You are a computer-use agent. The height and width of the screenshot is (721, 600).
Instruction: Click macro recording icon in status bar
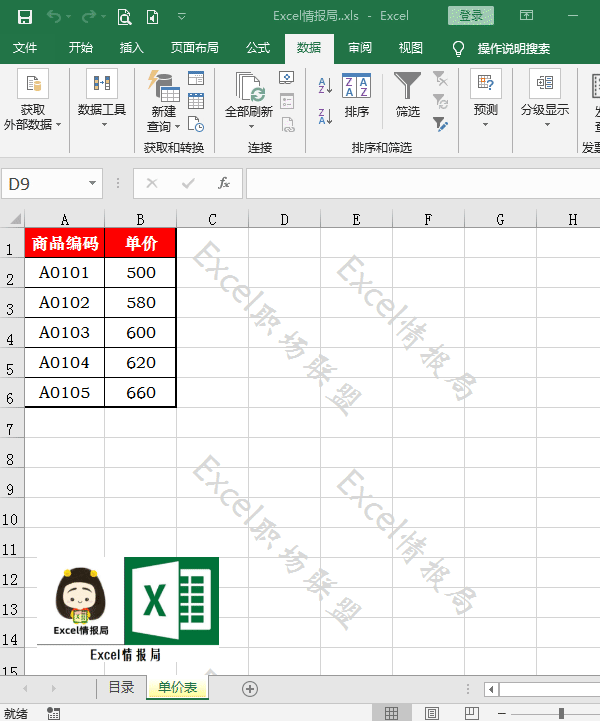pyautogui.click(x=53, y=713)
